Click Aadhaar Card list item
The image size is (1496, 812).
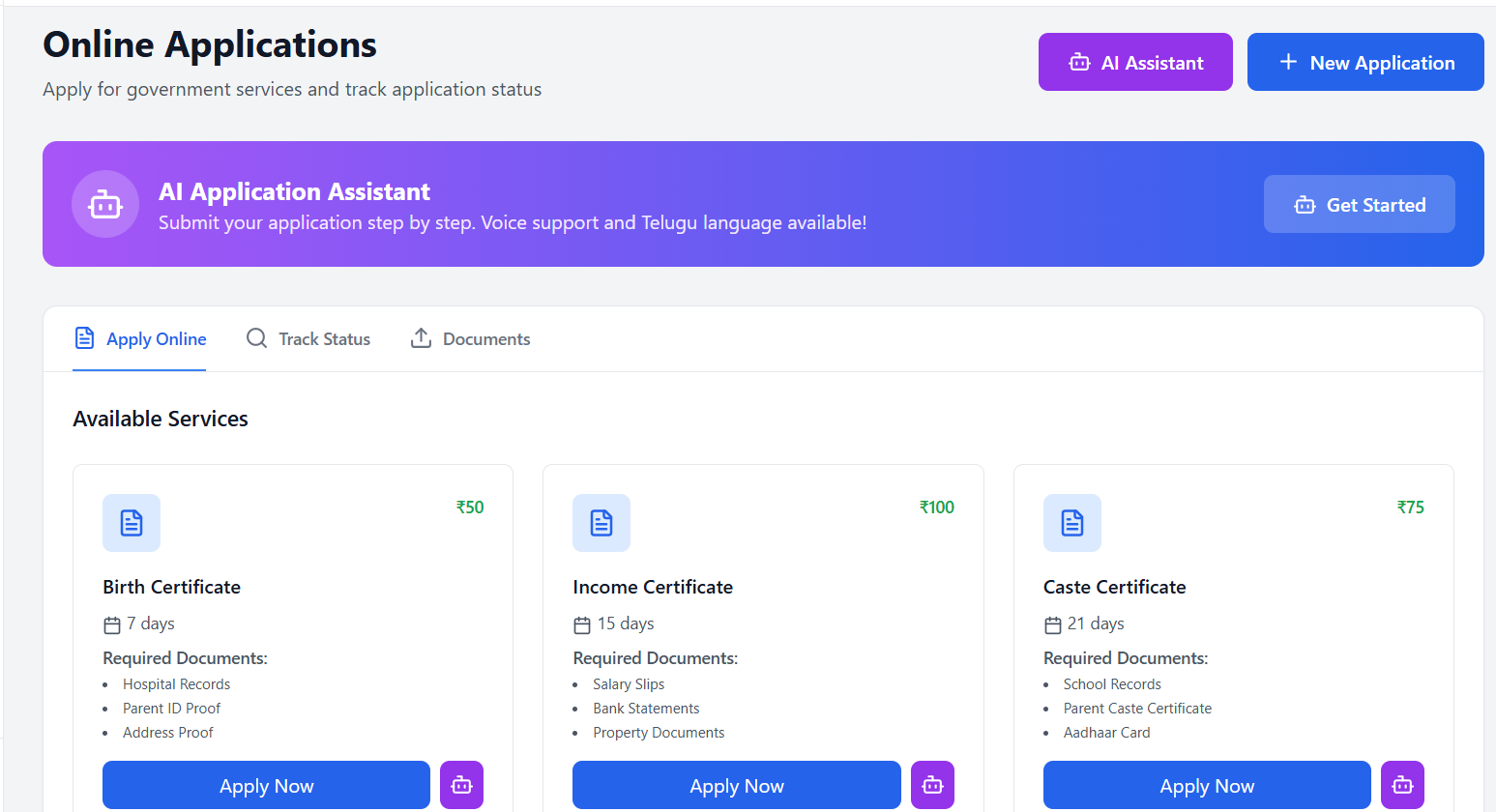[x=1107, y=733]
